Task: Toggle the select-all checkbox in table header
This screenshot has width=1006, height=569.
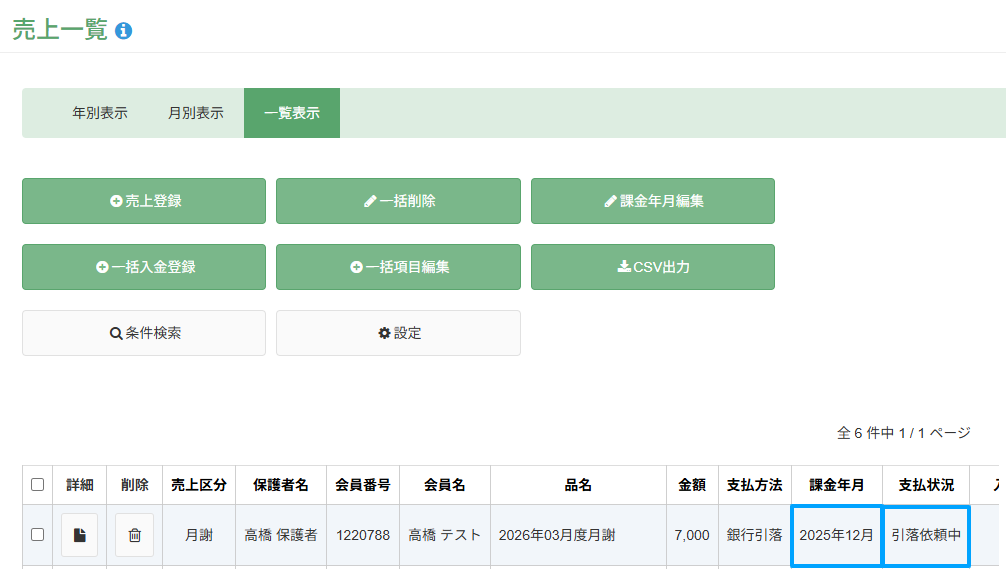Action: (38, 485)
